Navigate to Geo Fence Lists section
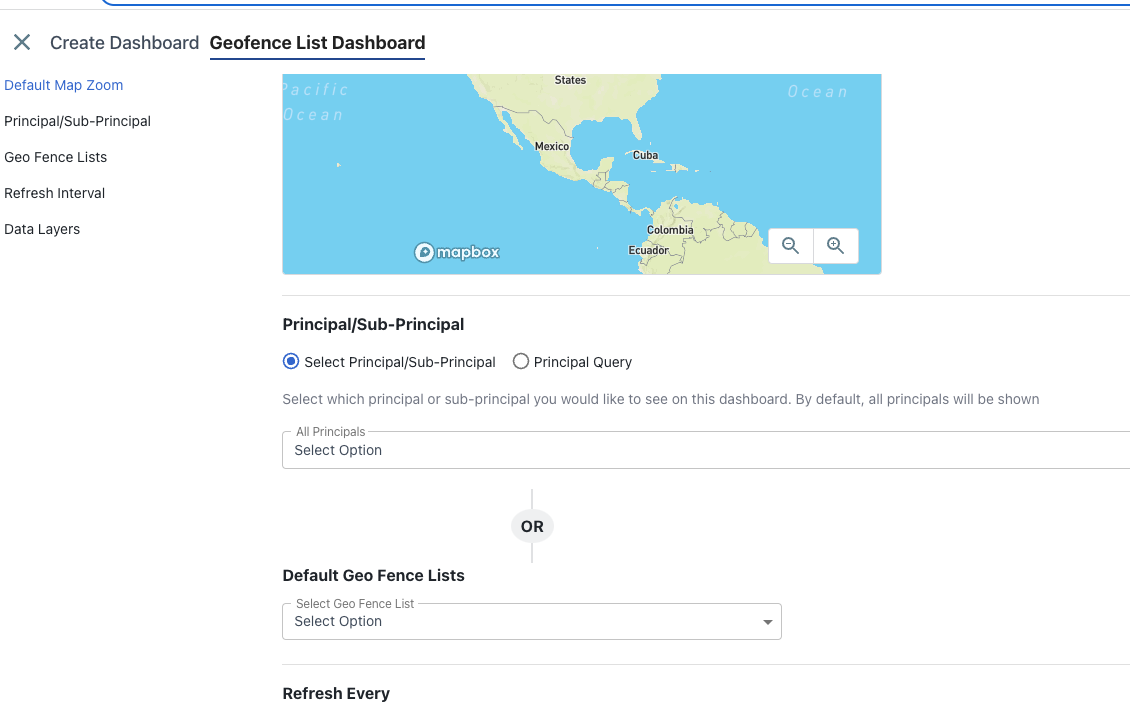 (x=55, y=157)
